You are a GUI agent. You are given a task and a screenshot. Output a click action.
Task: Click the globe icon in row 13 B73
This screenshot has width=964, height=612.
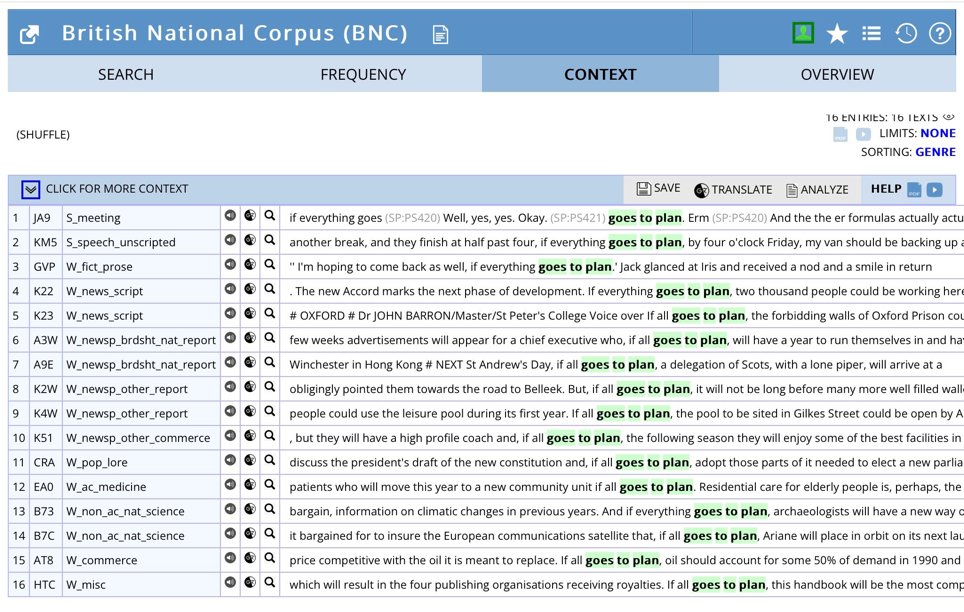pyautogui.click(x=250, y=509)
